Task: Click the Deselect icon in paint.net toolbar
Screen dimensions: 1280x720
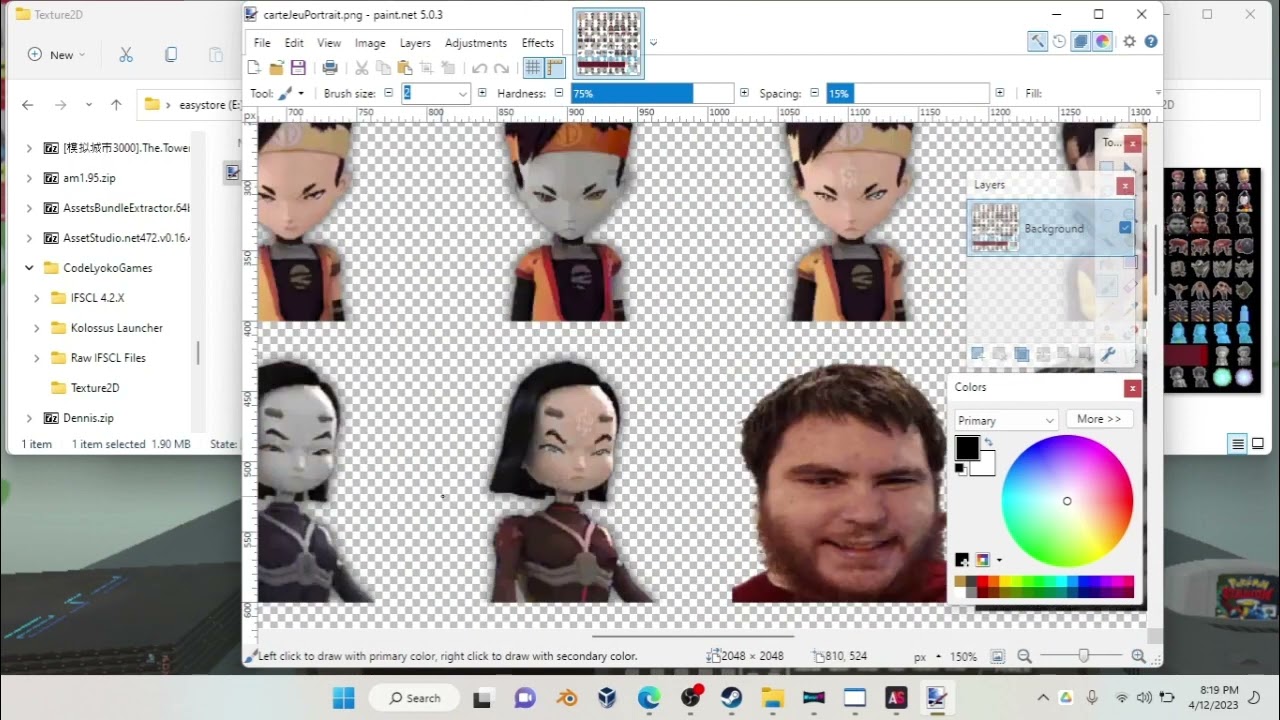Action: pyautogui.click(x=448, y=68)
